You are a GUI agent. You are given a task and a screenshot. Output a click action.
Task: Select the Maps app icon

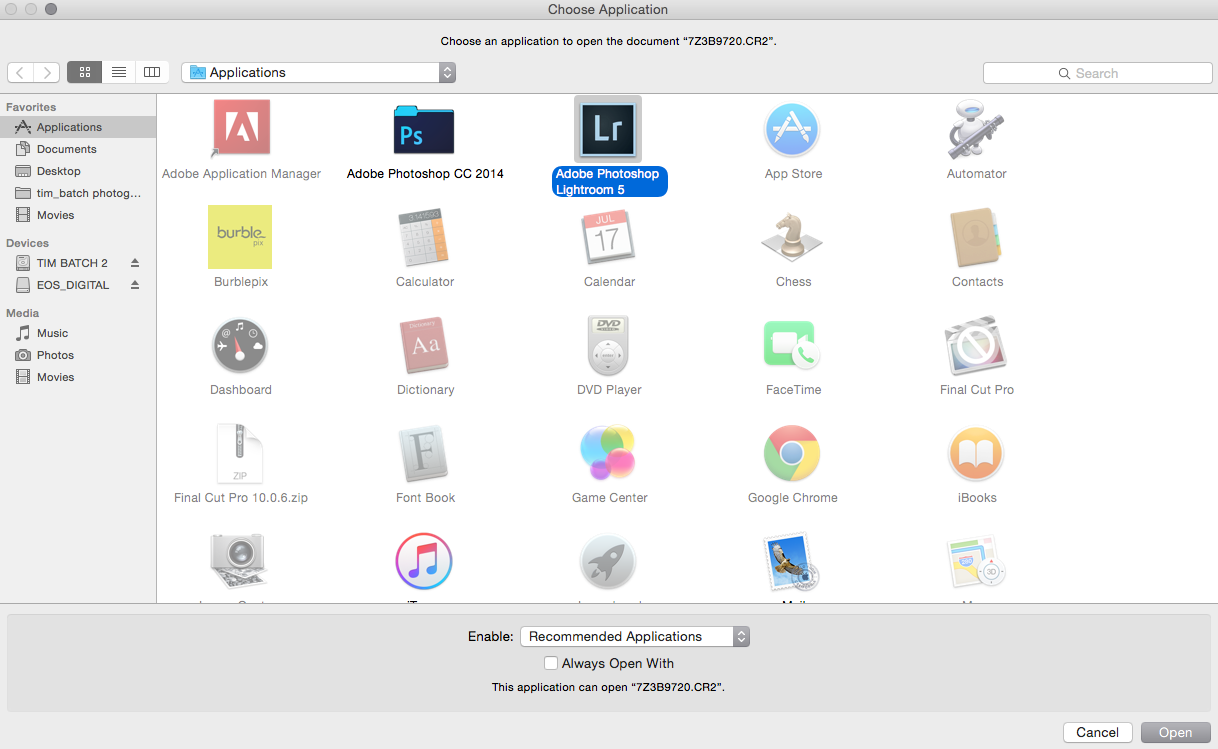976,562
